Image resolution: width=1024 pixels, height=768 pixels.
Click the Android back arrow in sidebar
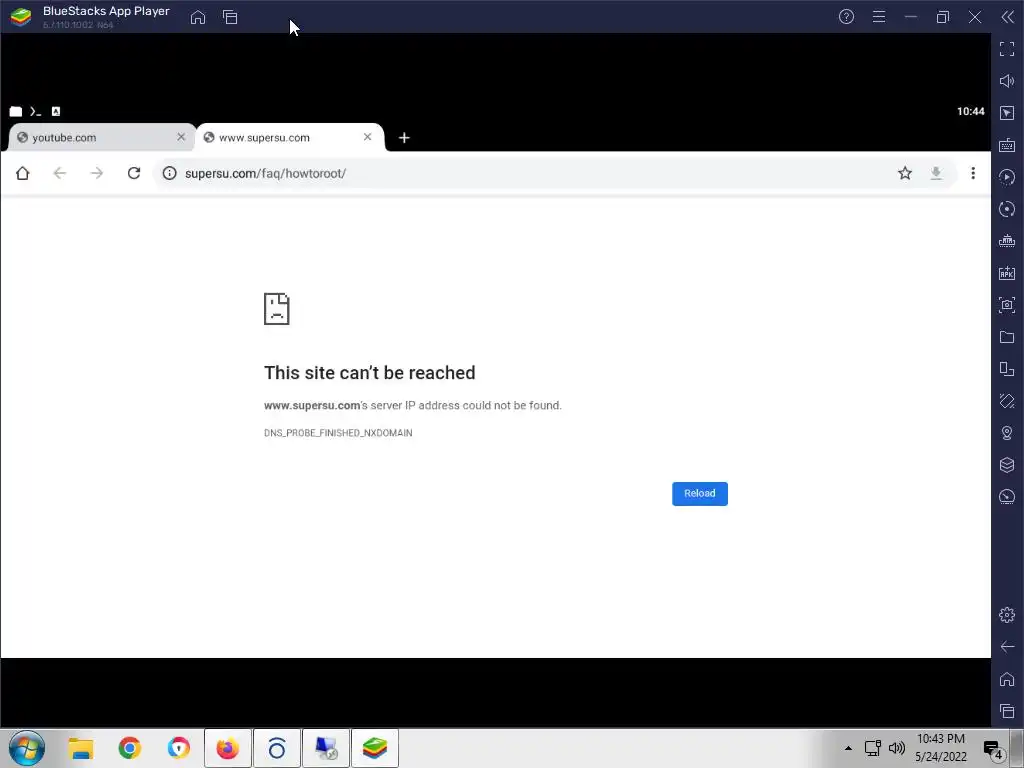click(x=1007, y=647)
